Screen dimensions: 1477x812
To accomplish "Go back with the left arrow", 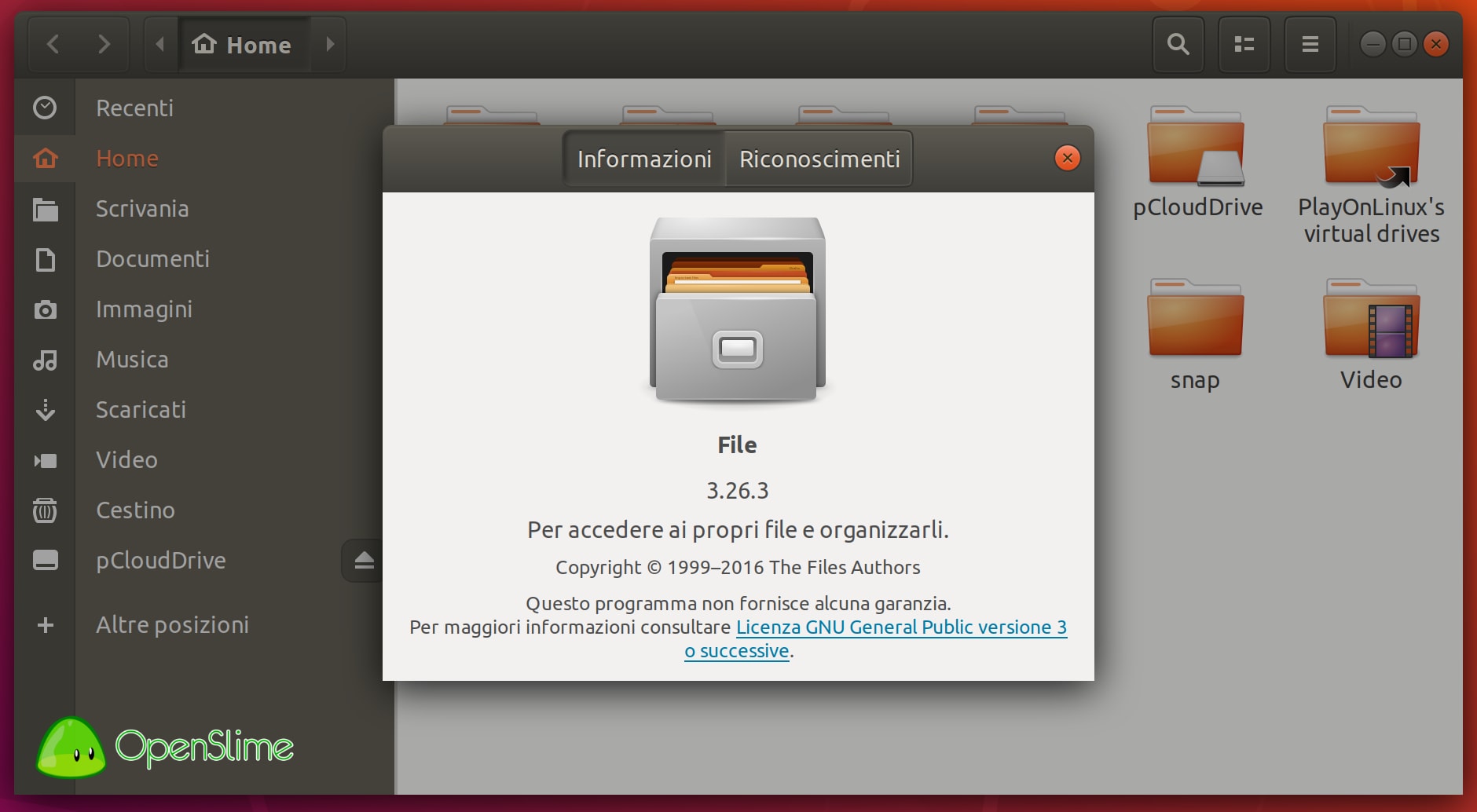I will click(53, 44).
